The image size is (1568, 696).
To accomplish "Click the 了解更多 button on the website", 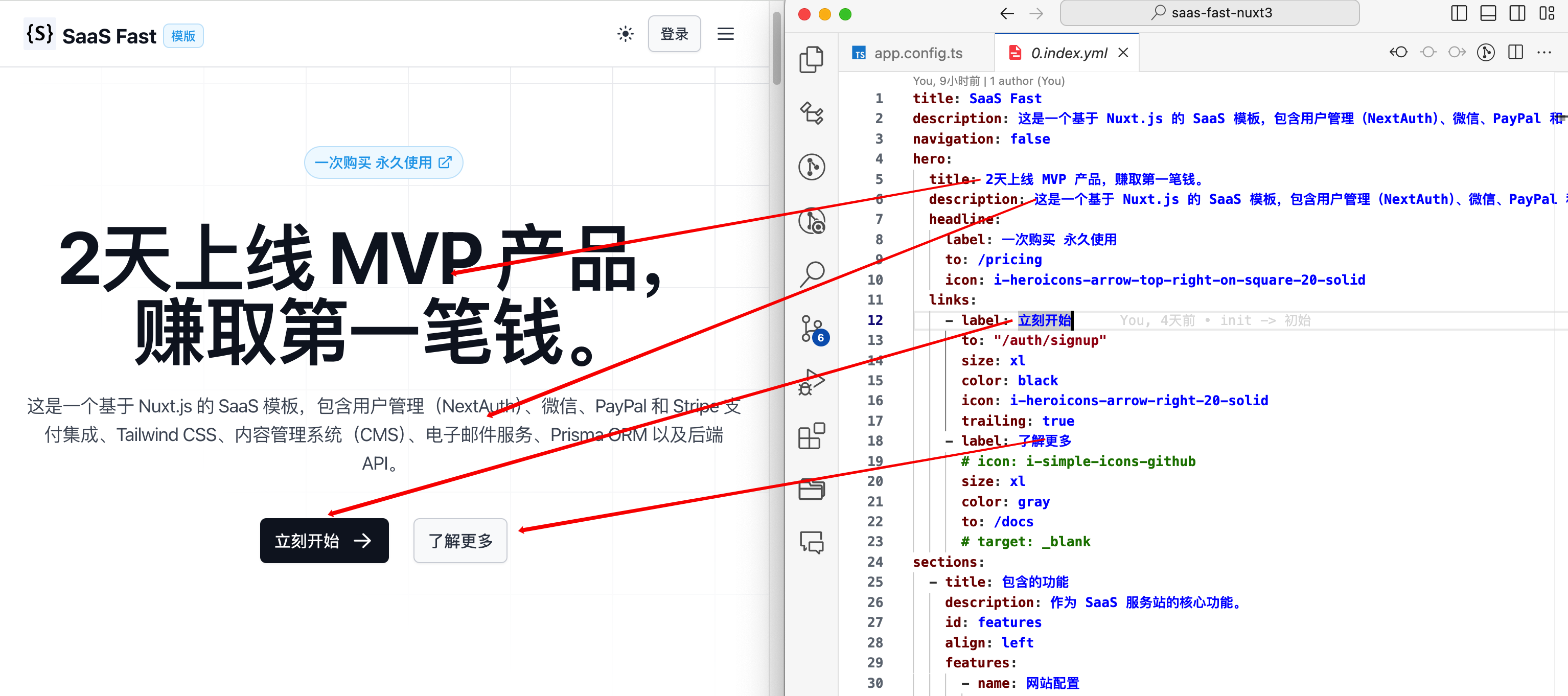I will (x=460, y=540).
